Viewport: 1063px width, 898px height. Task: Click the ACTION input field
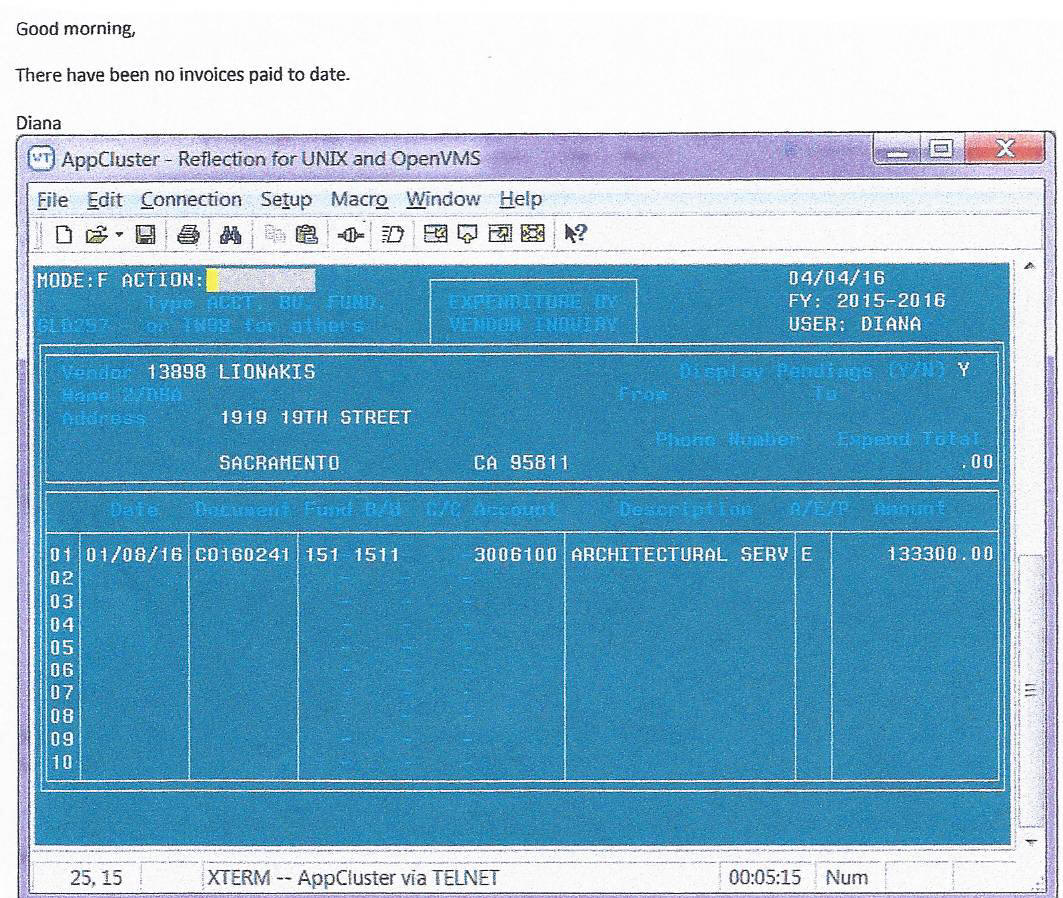(x=260, y=281)
